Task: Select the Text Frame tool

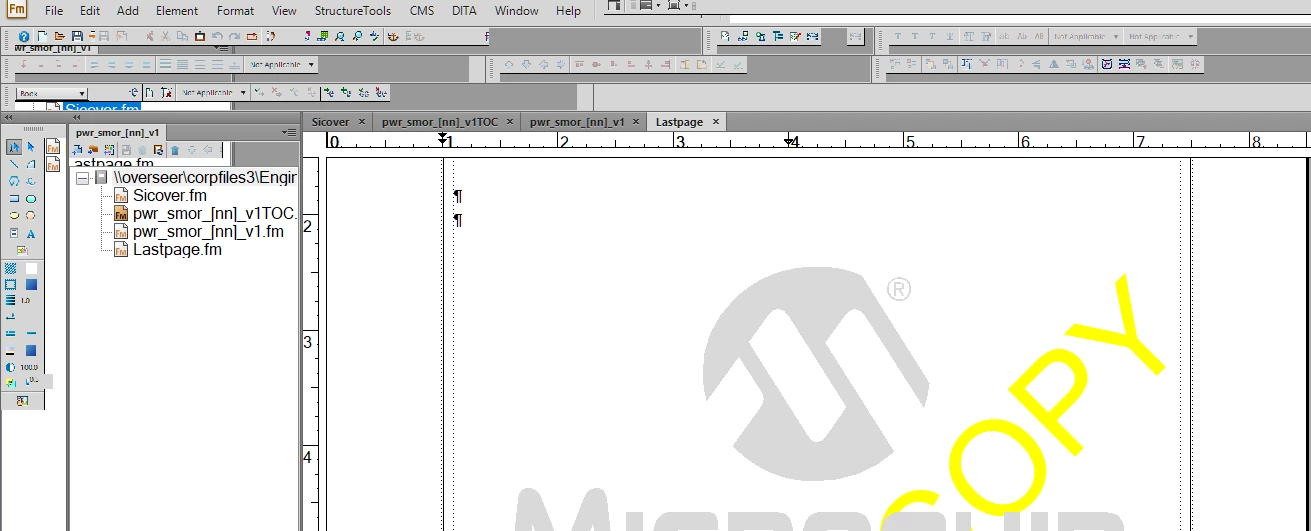Action: click(14, 233)
